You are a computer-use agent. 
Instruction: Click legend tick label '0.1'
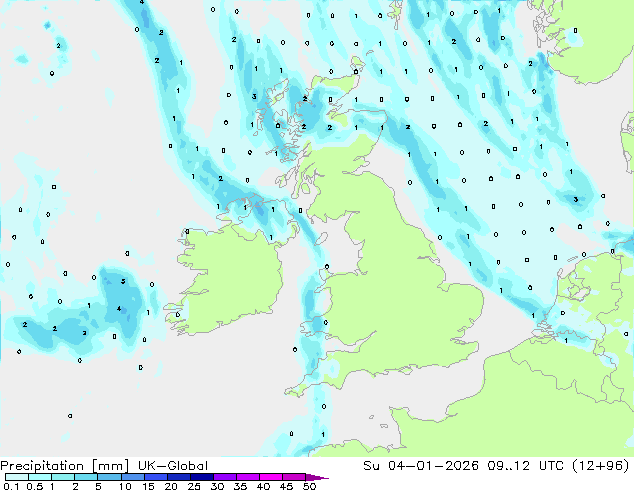point(11,486)
